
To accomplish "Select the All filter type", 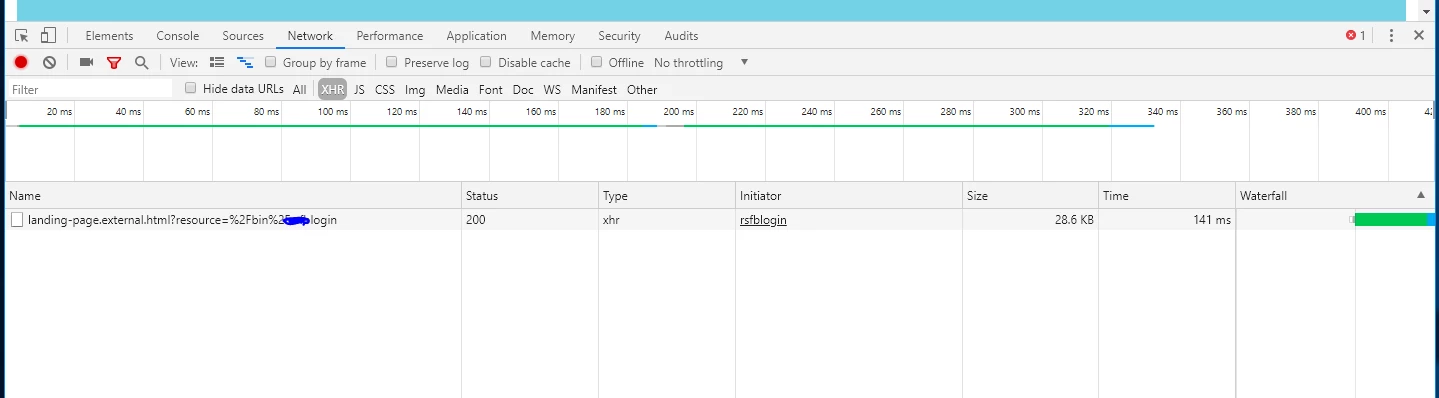I will 300,89.
